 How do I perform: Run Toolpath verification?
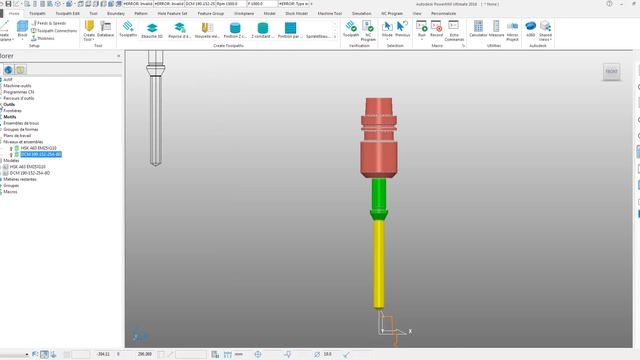(351, 29)
